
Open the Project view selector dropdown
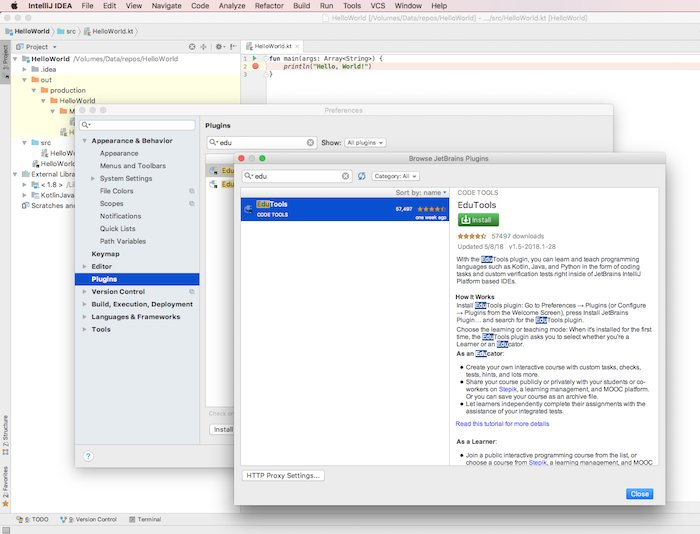37,46
